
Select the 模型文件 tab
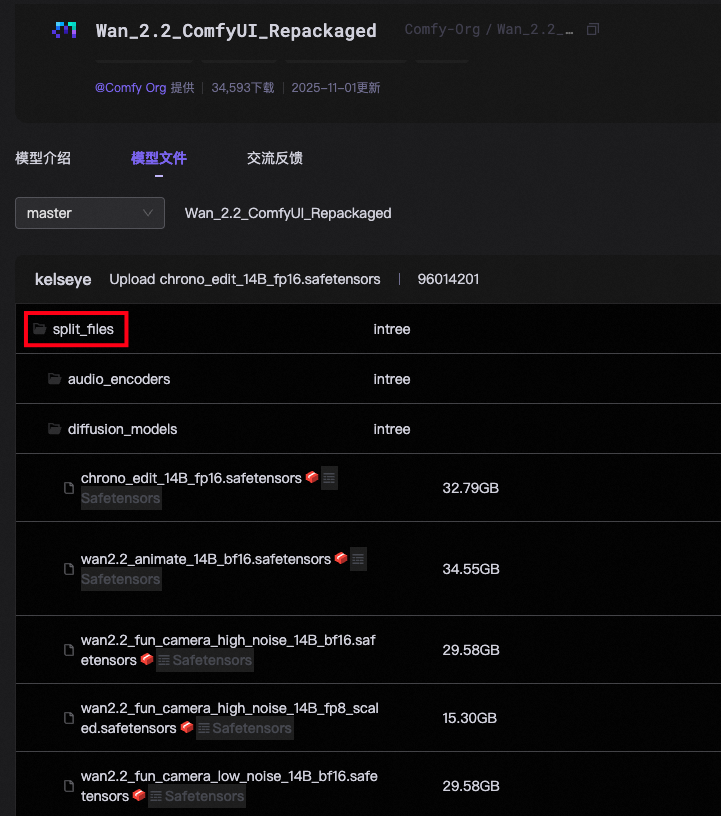point(159,158)
